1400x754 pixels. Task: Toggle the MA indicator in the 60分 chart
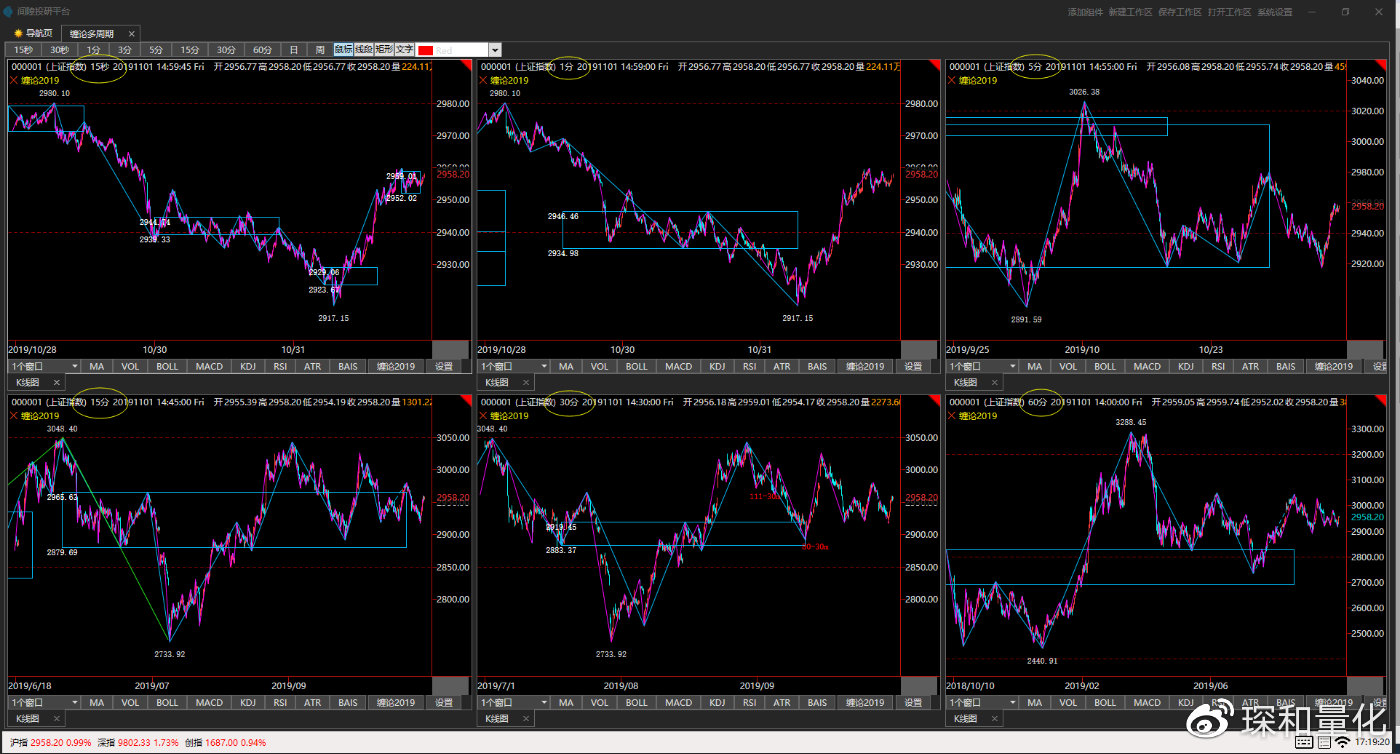[1035, 702]
